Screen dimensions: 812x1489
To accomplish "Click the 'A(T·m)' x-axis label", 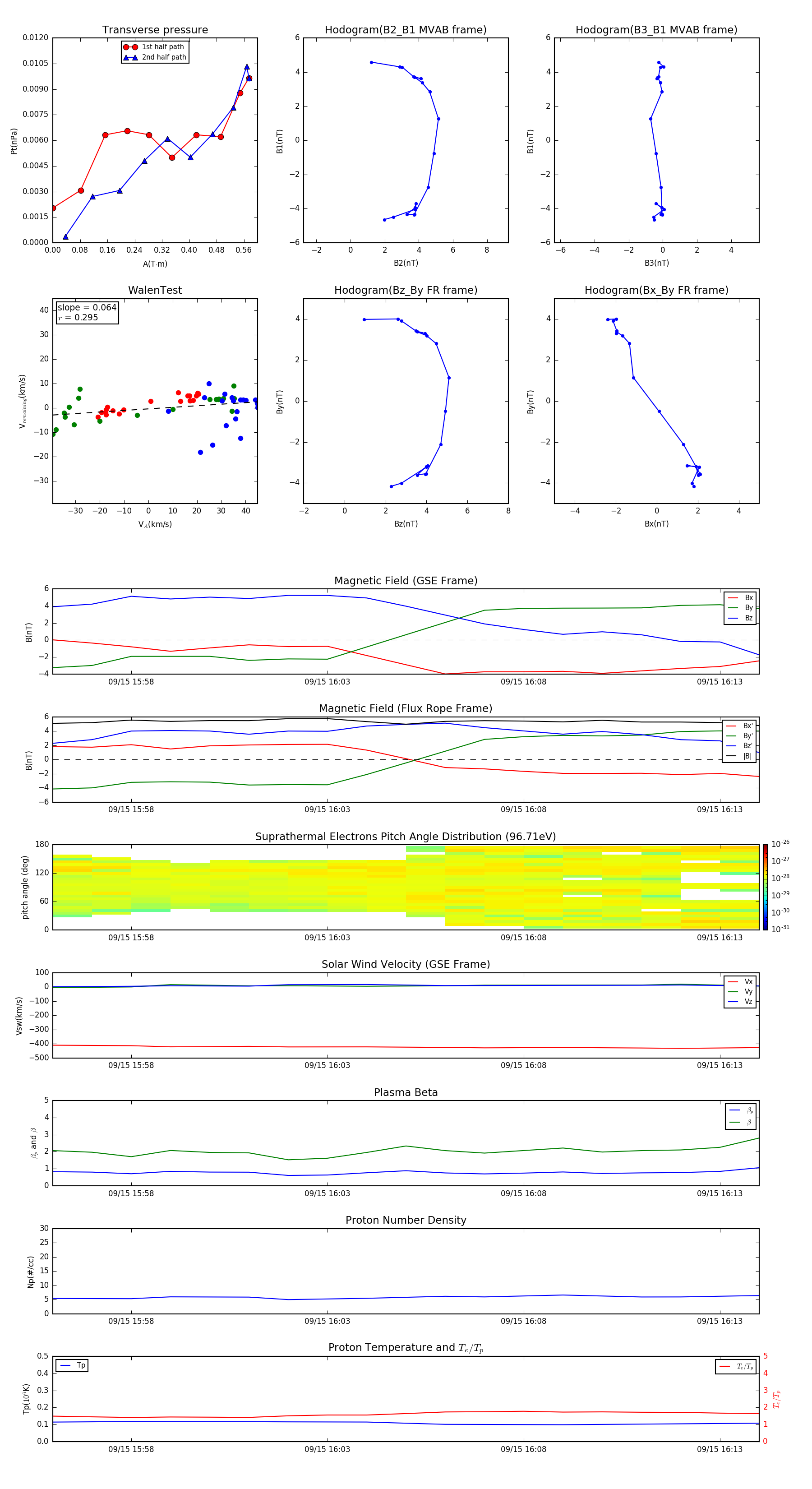I will [x=155, y=264].
